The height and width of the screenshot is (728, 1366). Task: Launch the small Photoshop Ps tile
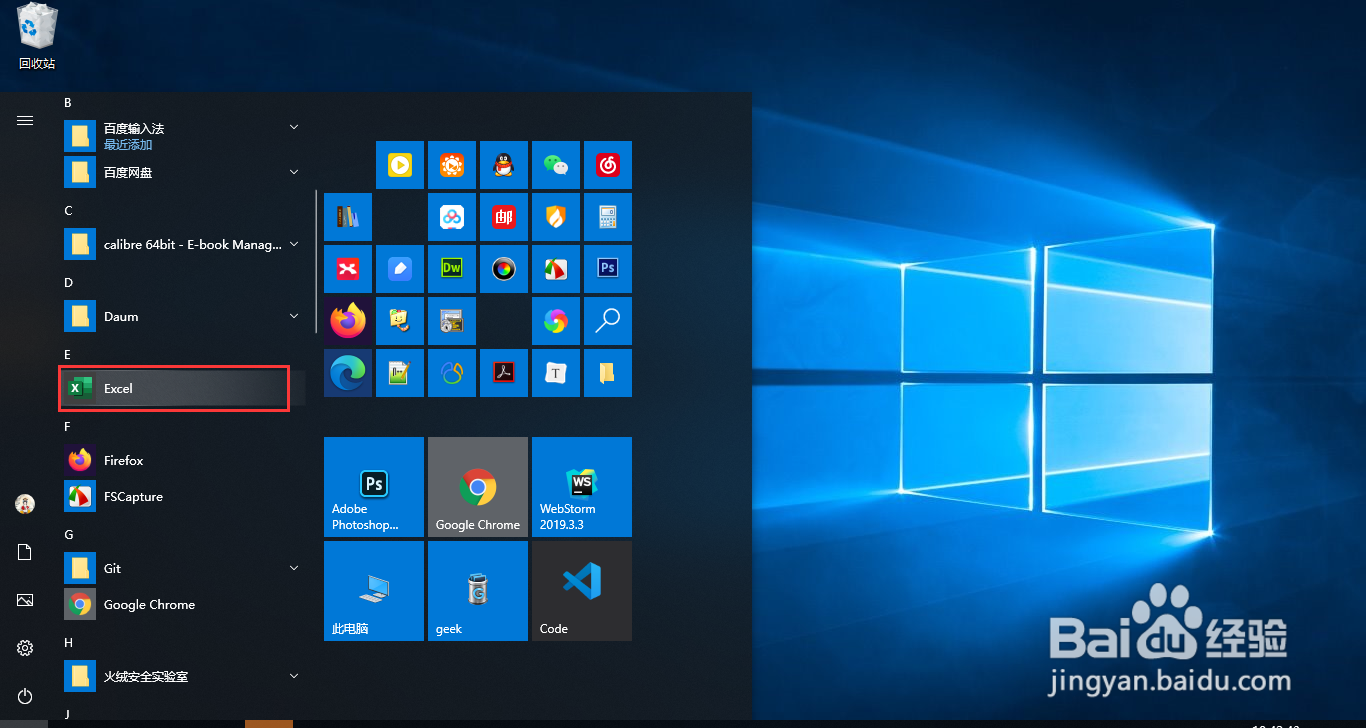(x=608, y=269)
